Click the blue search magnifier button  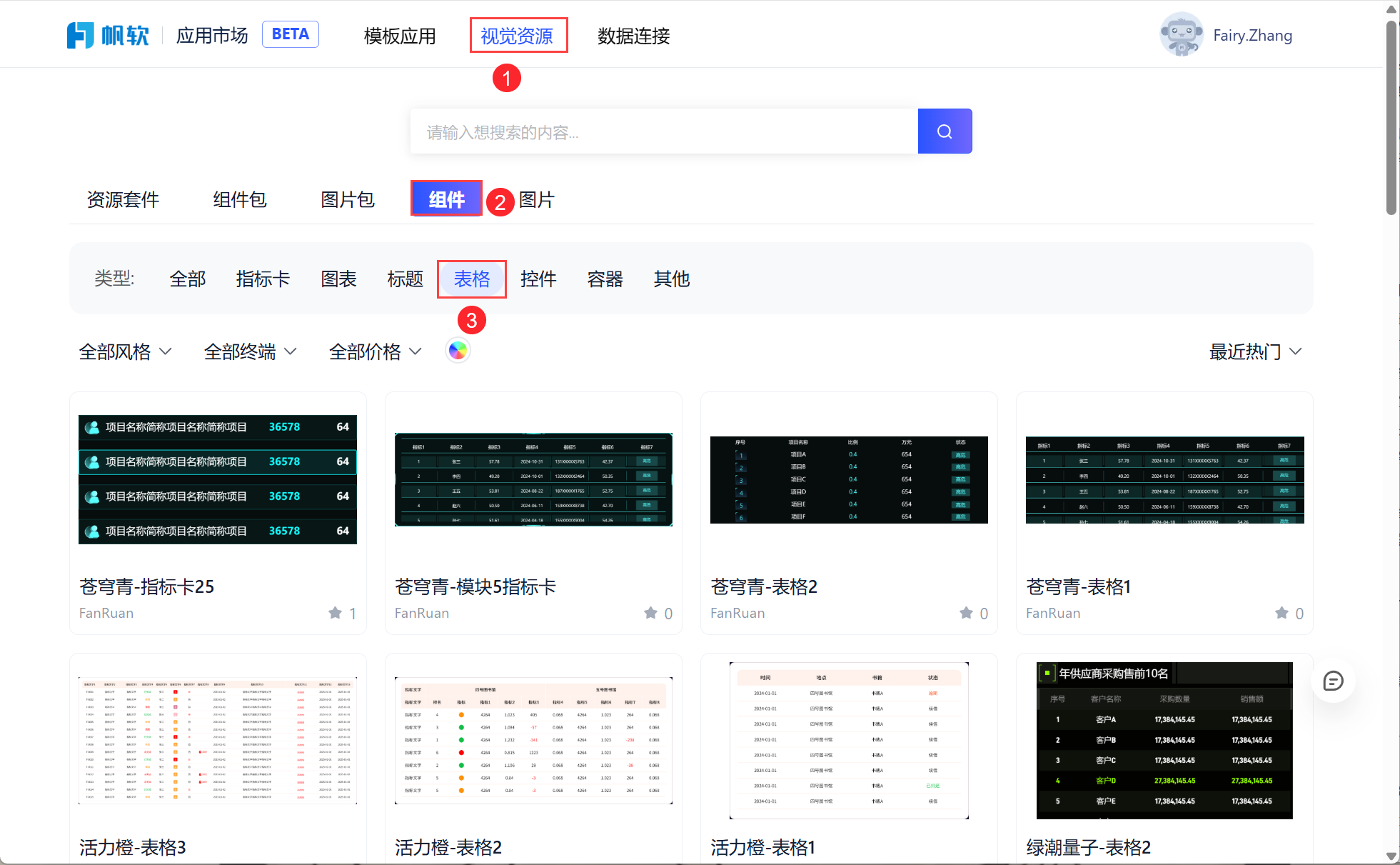tap(944, 131)
